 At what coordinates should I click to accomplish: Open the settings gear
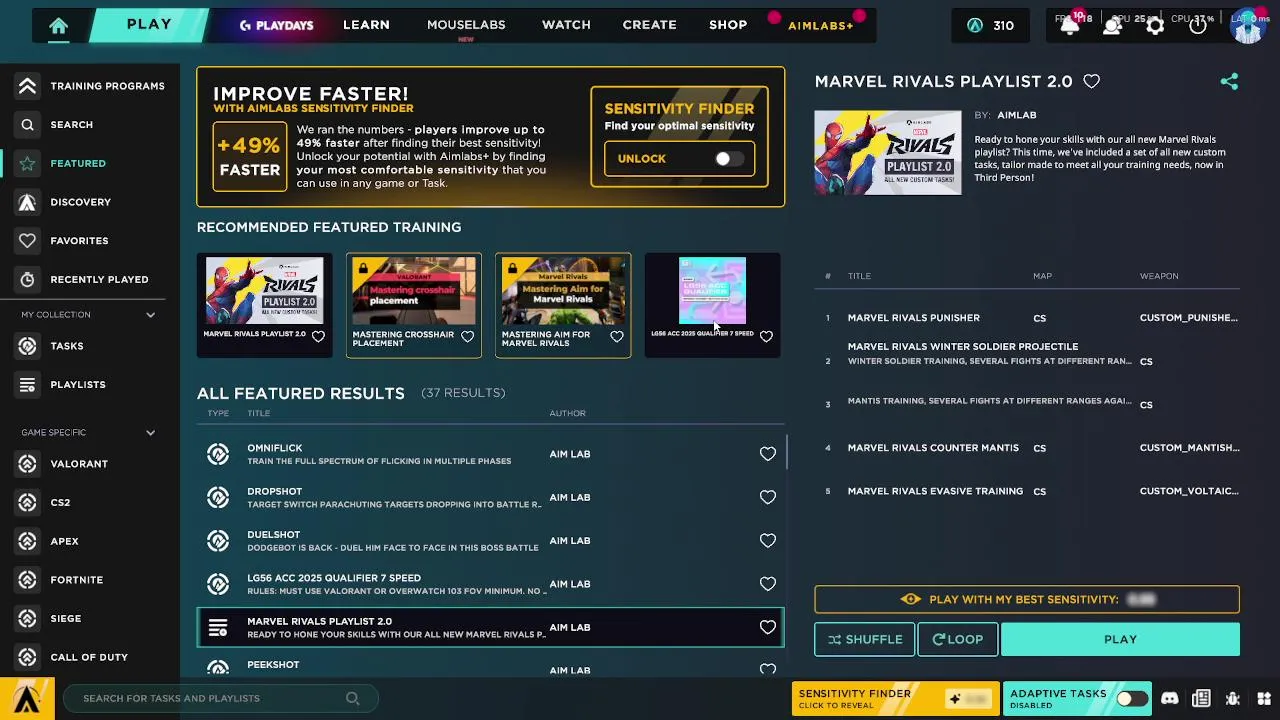[1155, 26]
